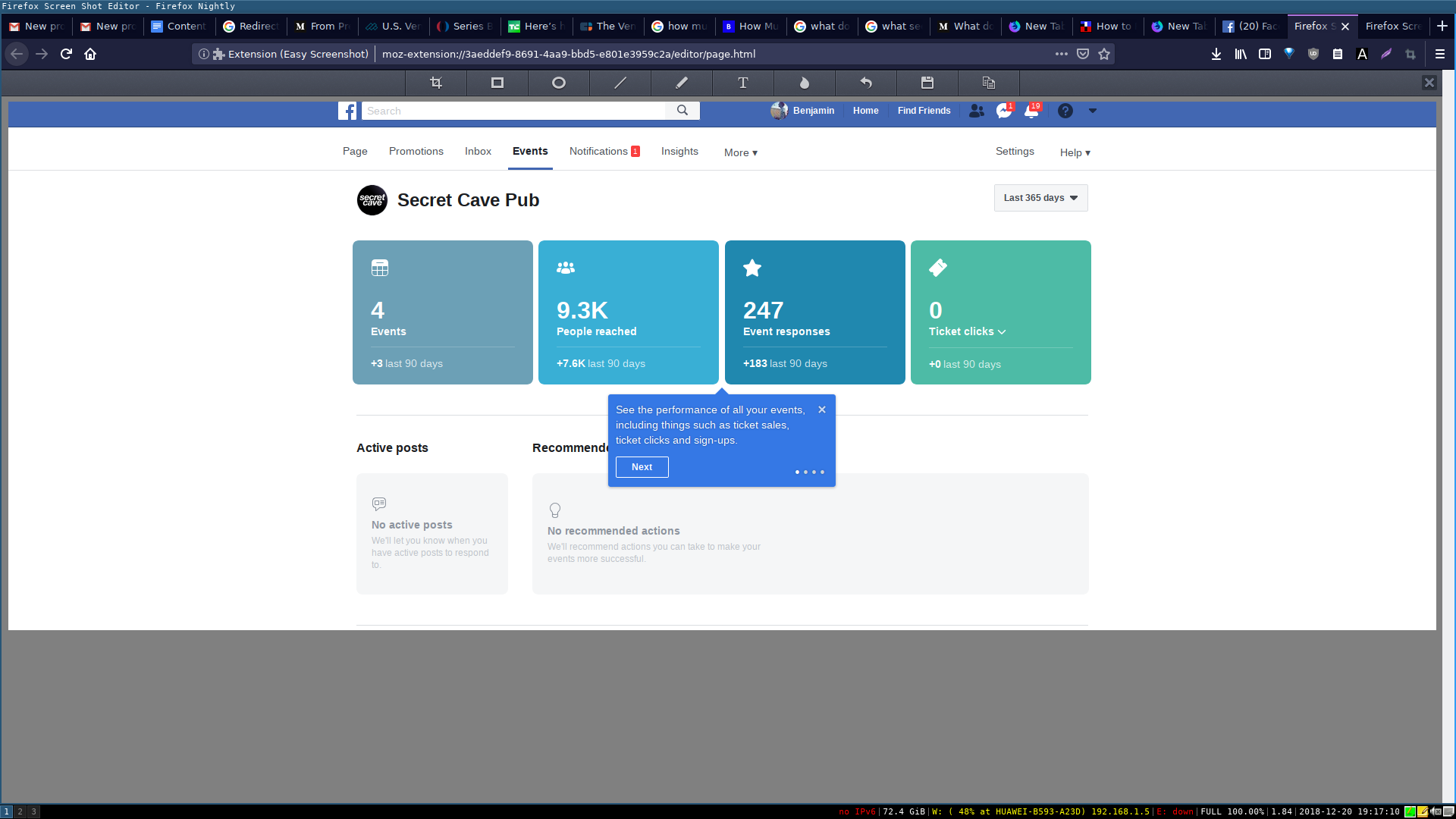
Task: Open the Notifications tab
Action: point(604,152)
